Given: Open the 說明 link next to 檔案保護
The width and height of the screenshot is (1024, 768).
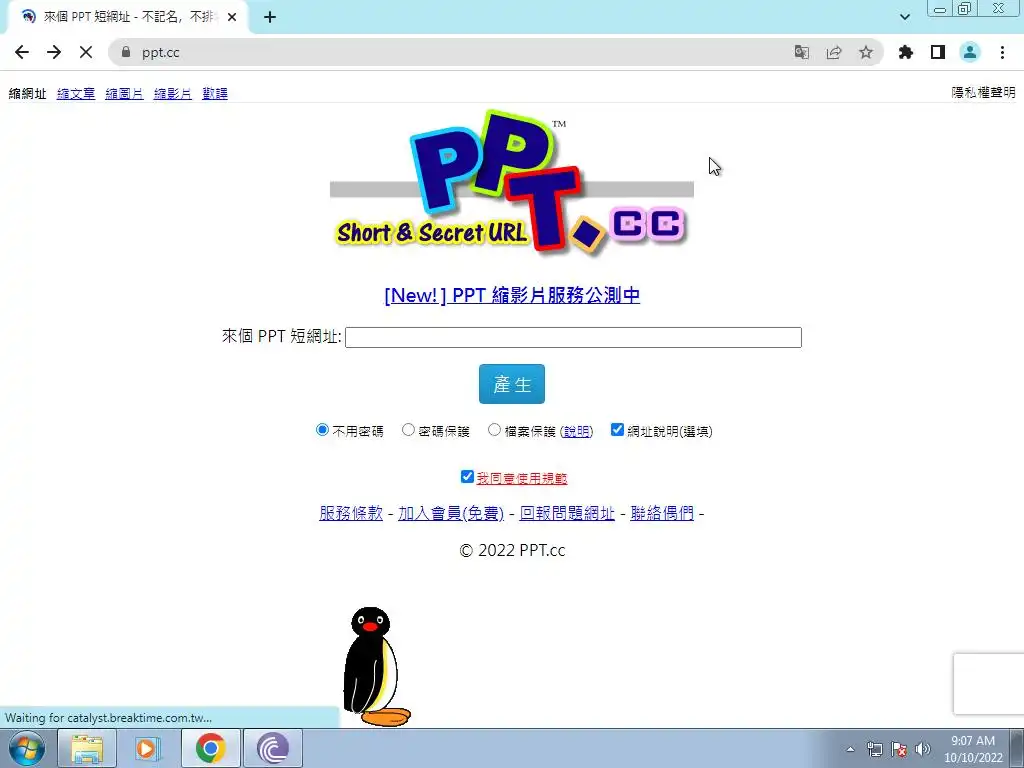Looking at the screenshot, I should point(577,431).
